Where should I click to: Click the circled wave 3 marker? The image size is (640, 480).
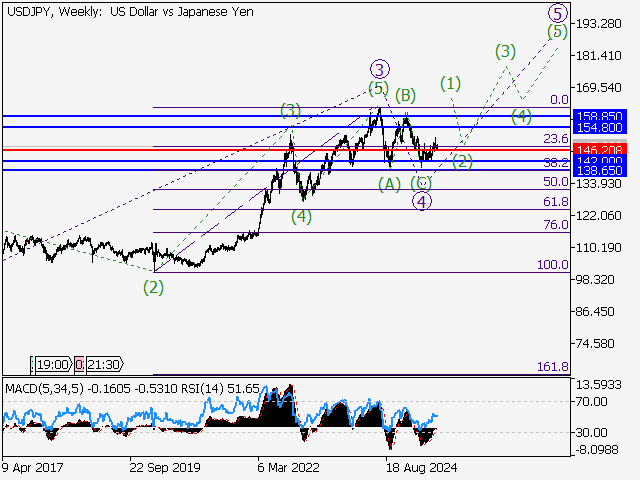click(x=379, y=69)
